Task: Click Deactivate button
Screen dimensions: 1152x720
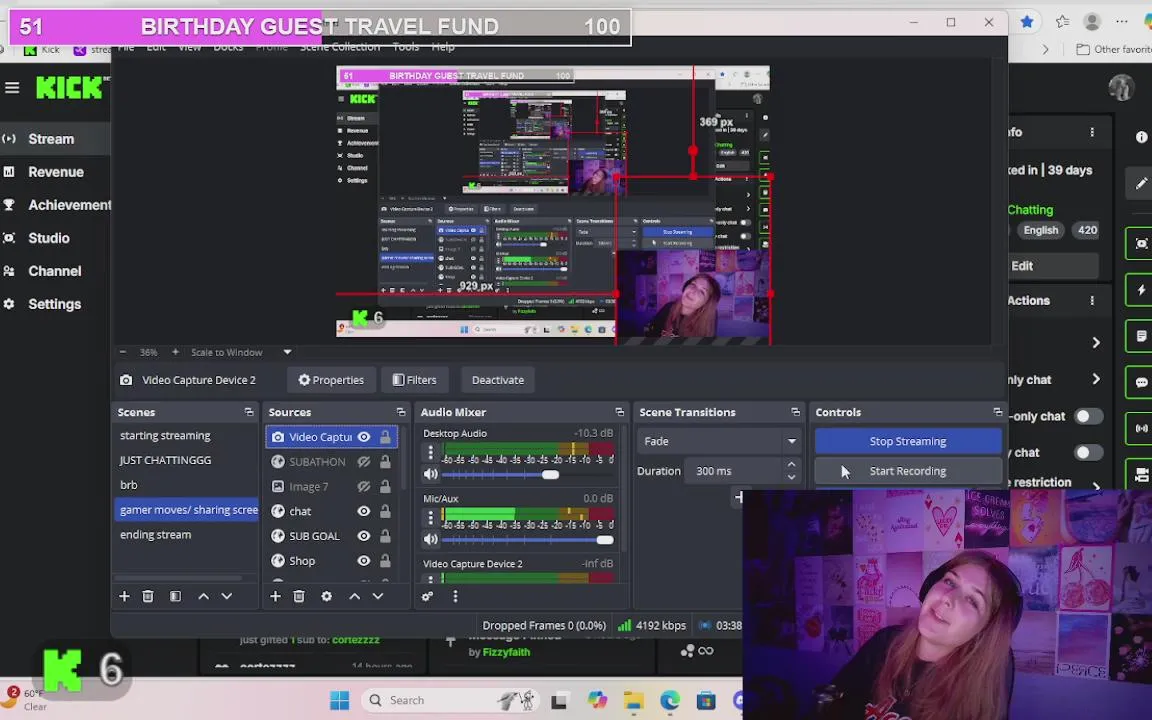Action: [498, 380]
